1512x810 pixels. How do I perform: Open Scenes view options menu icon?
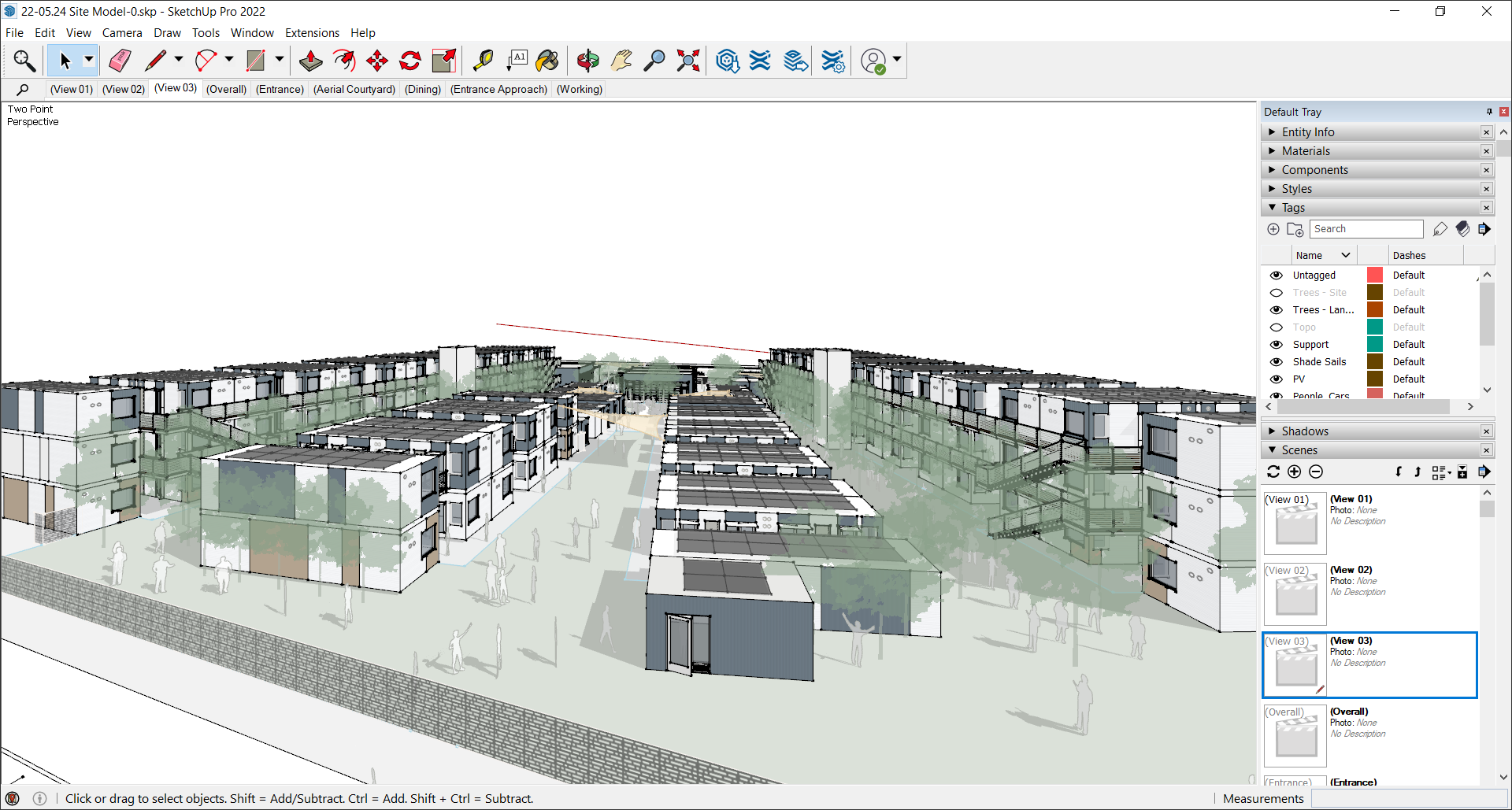point(1441,472)
